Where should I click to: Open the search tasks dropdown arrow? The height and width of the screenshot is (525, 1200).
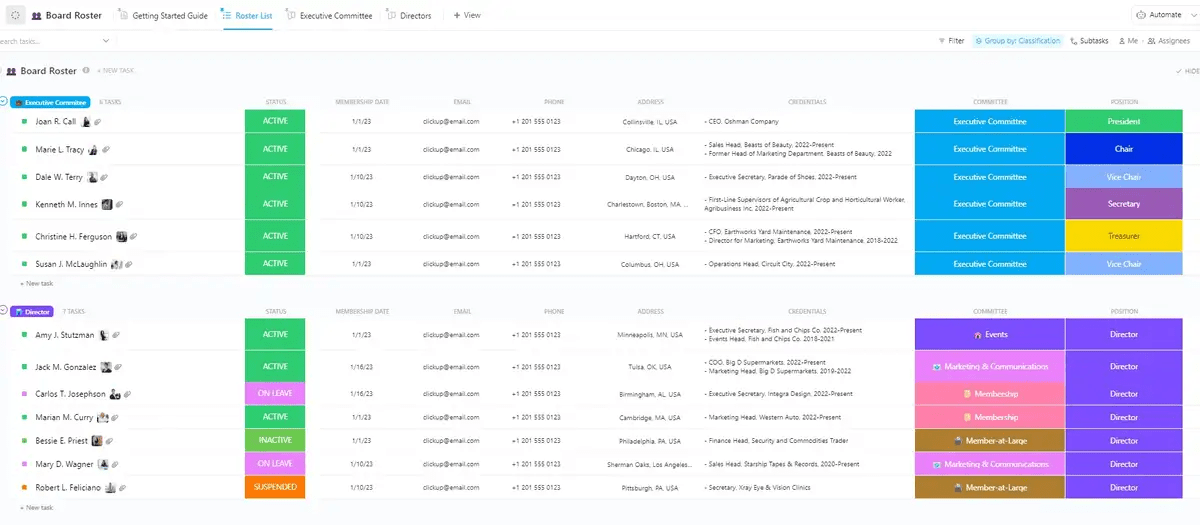pyautogui.click(x=106, y=41)
